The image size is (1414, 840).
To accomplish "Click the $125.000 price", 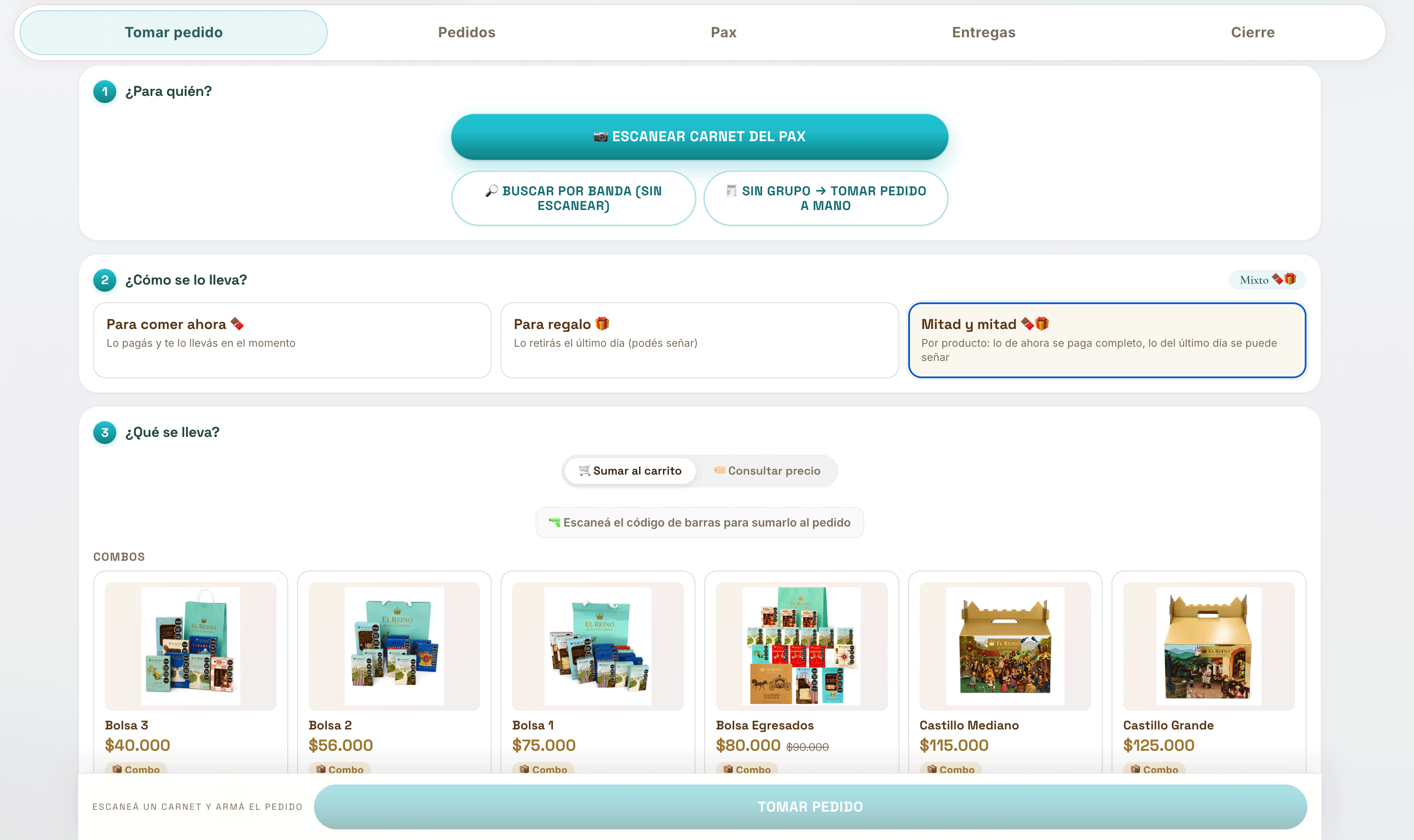I will pos(1159,745).
